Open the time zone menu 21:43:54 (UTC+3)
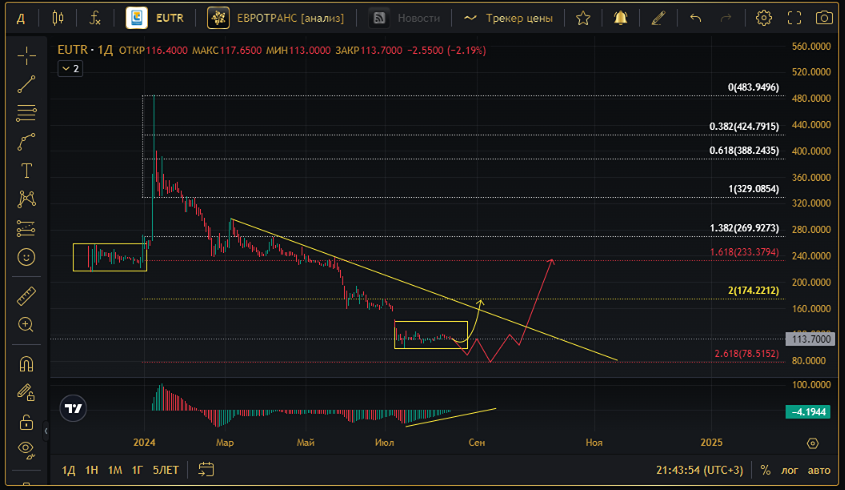 [699, 470]
